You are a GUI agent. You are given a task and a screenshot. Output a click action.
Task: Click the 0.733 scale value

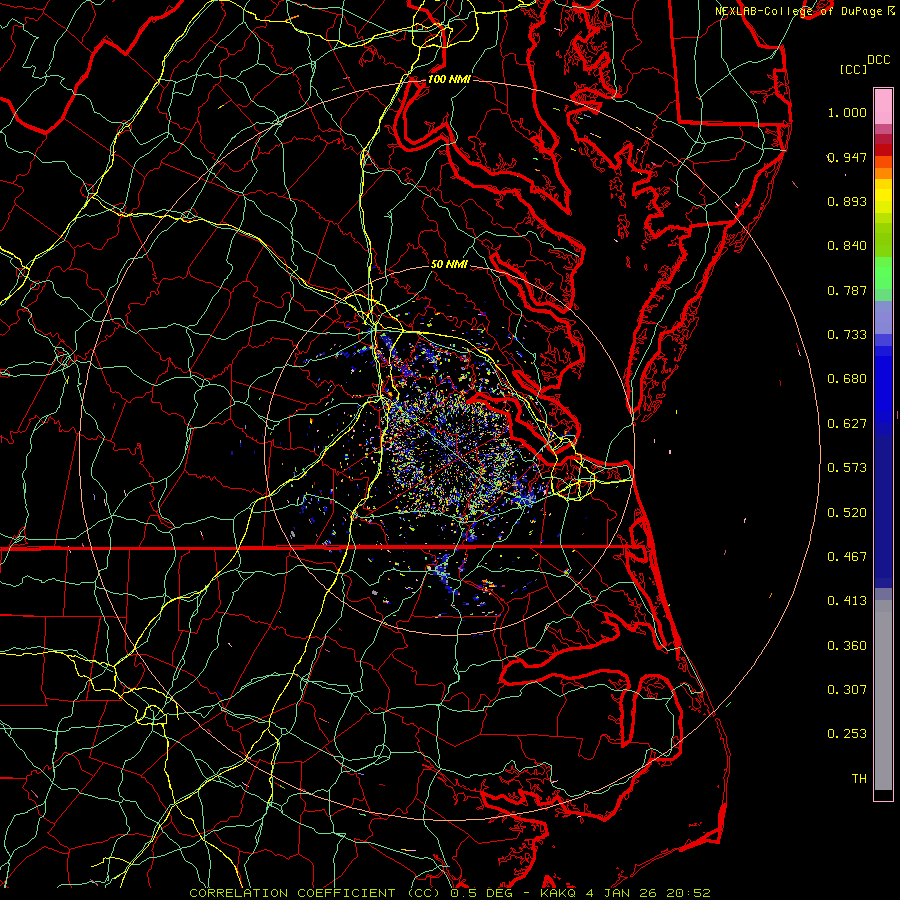[x=847, y=335]
